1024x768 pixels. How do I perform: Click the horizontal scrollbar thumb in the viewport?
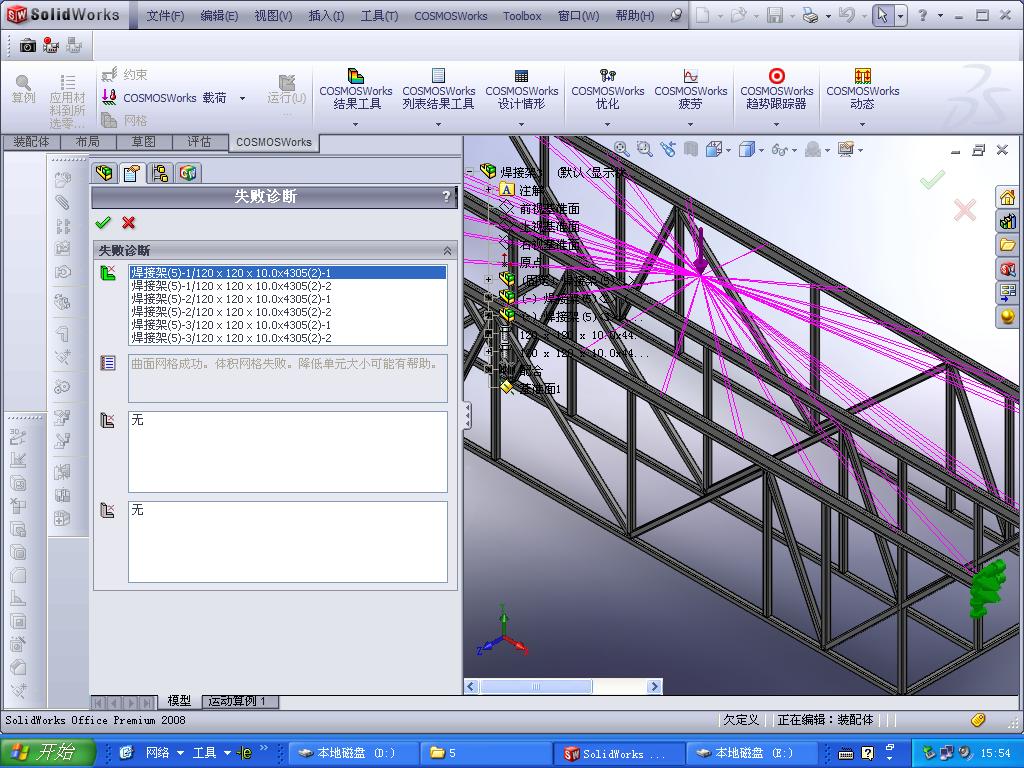pos(536,686)
